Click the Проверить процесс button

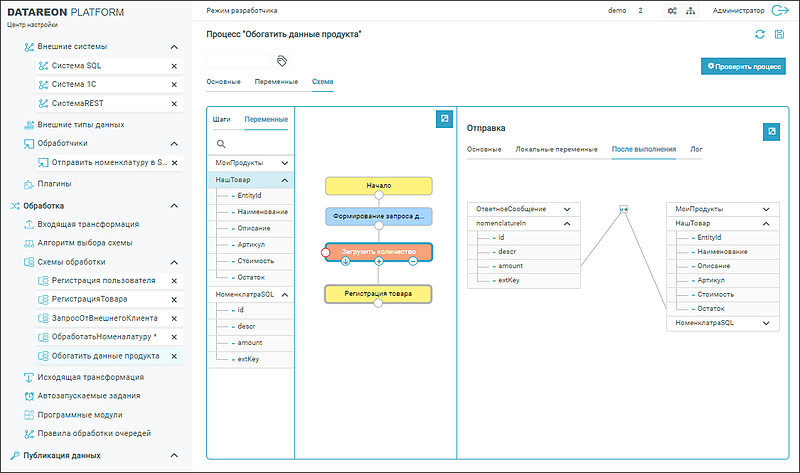743,66
